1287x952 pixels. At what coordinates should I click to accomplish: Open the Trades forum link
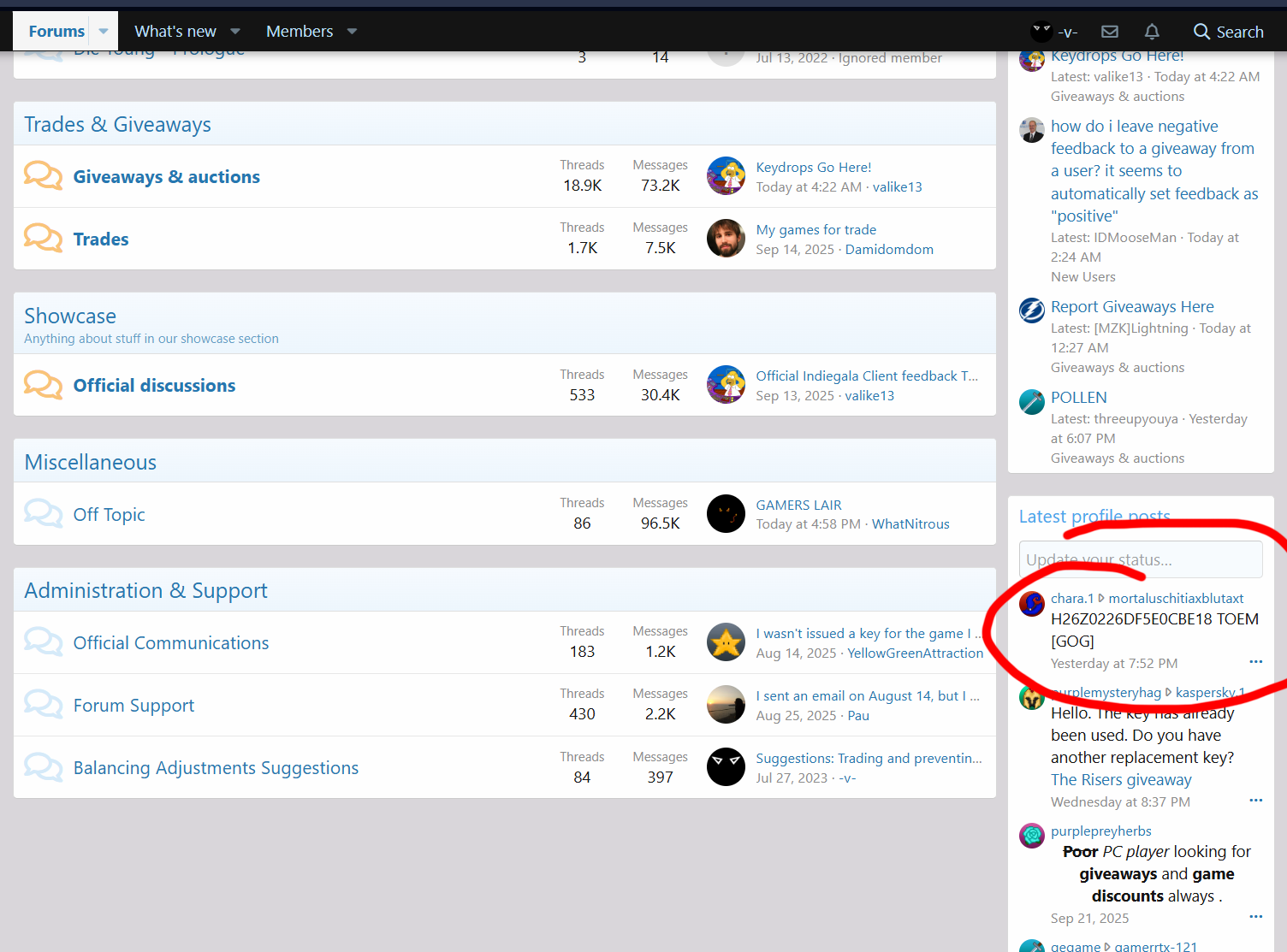[x=101, y=239]
